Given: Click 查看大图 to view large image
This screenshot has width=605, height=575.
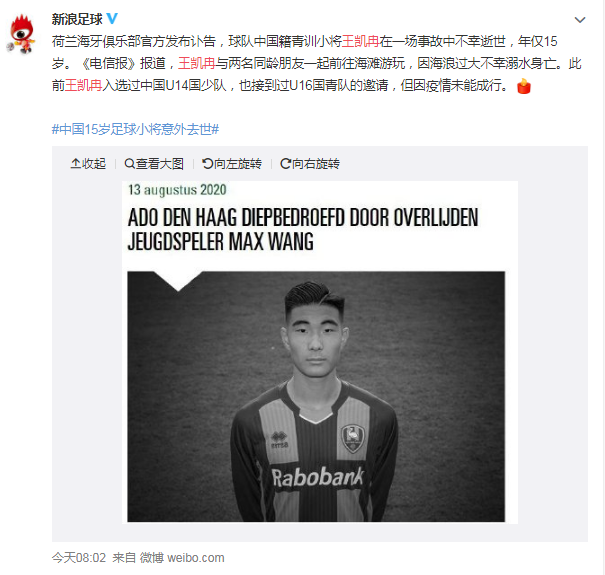Looking at the screenshot, I should point(154,164).
